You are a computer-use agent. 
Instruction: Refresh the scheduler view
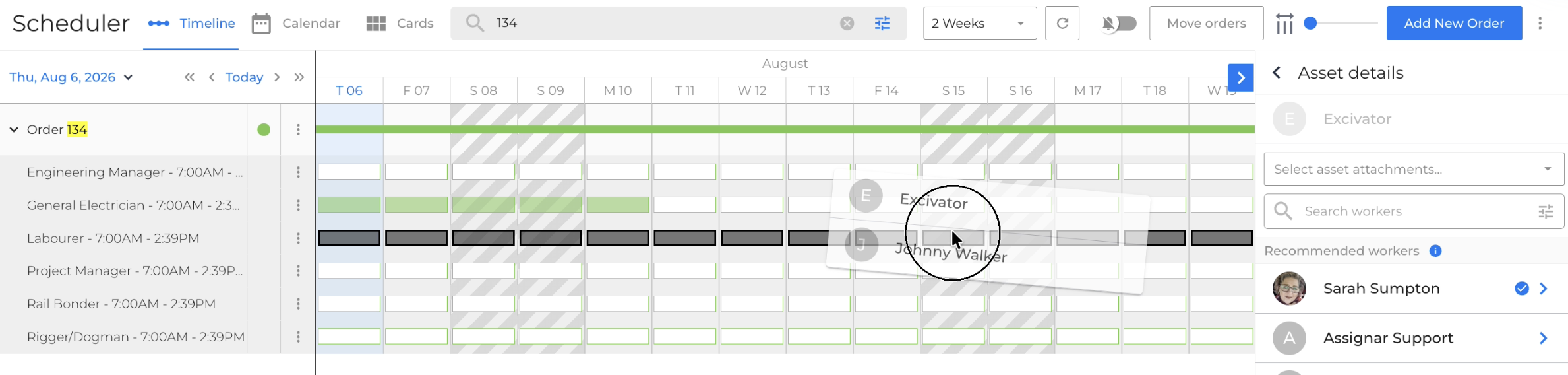pyautogui.click(x=1062, y=23)
